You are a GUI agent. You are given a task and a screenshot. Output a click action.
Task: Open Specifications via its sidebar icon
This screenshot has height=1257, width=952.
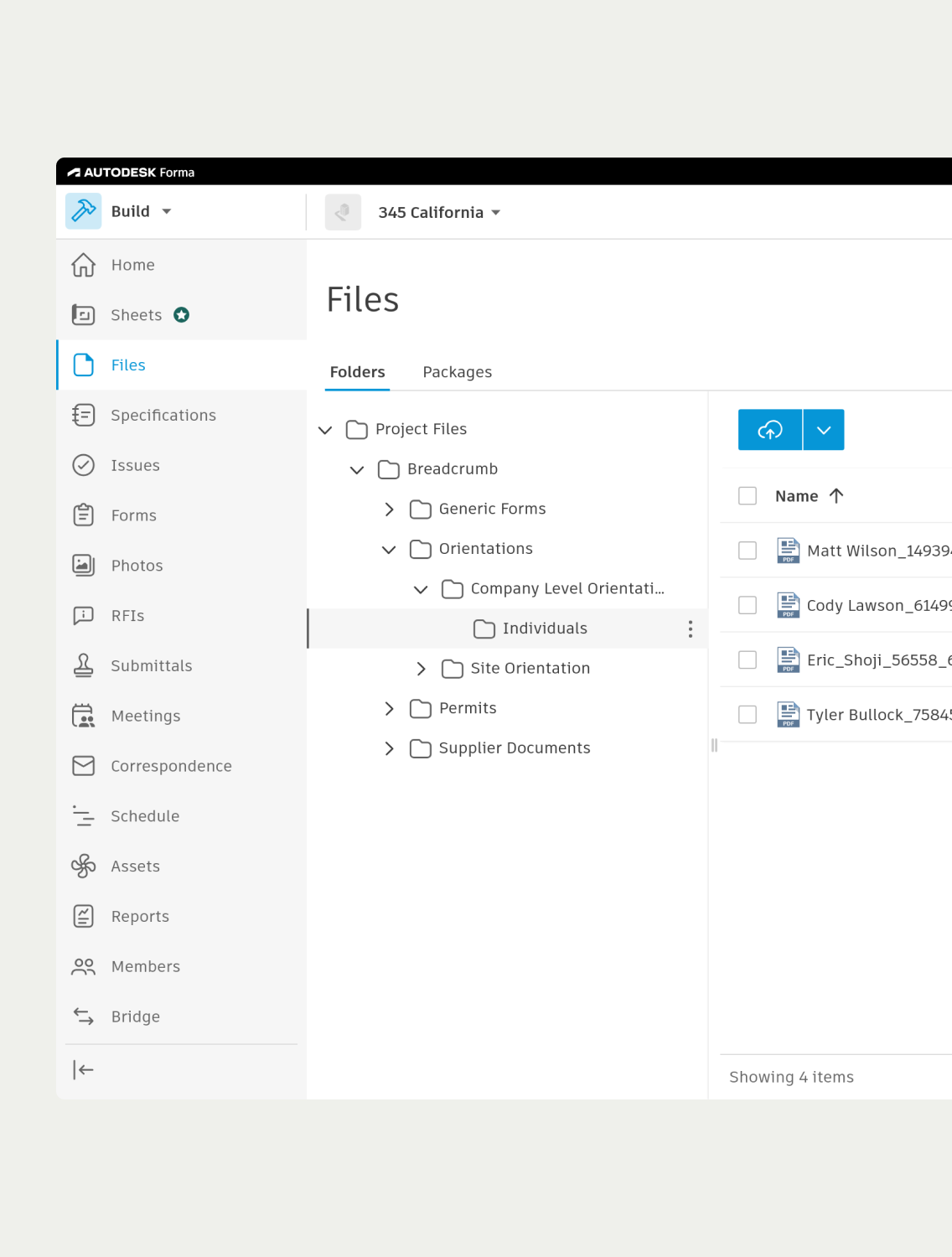84,415
